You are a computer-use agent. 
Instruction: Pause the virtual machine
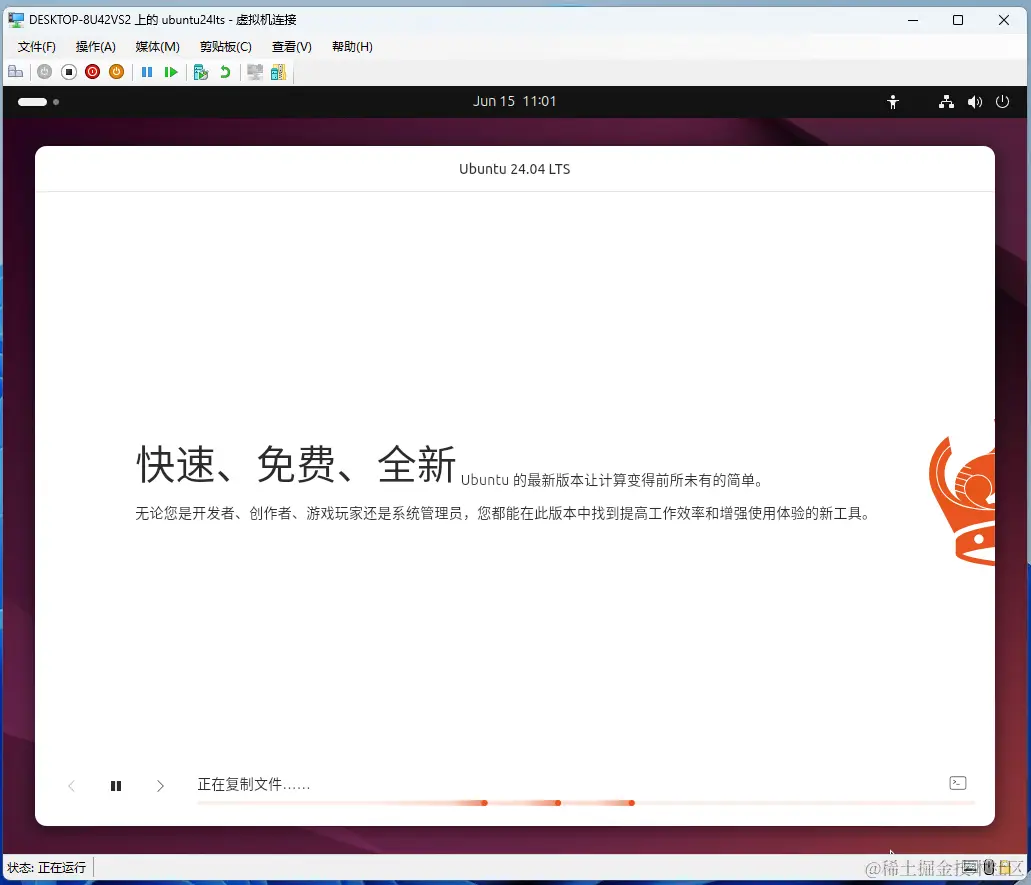tap(145, 71)
